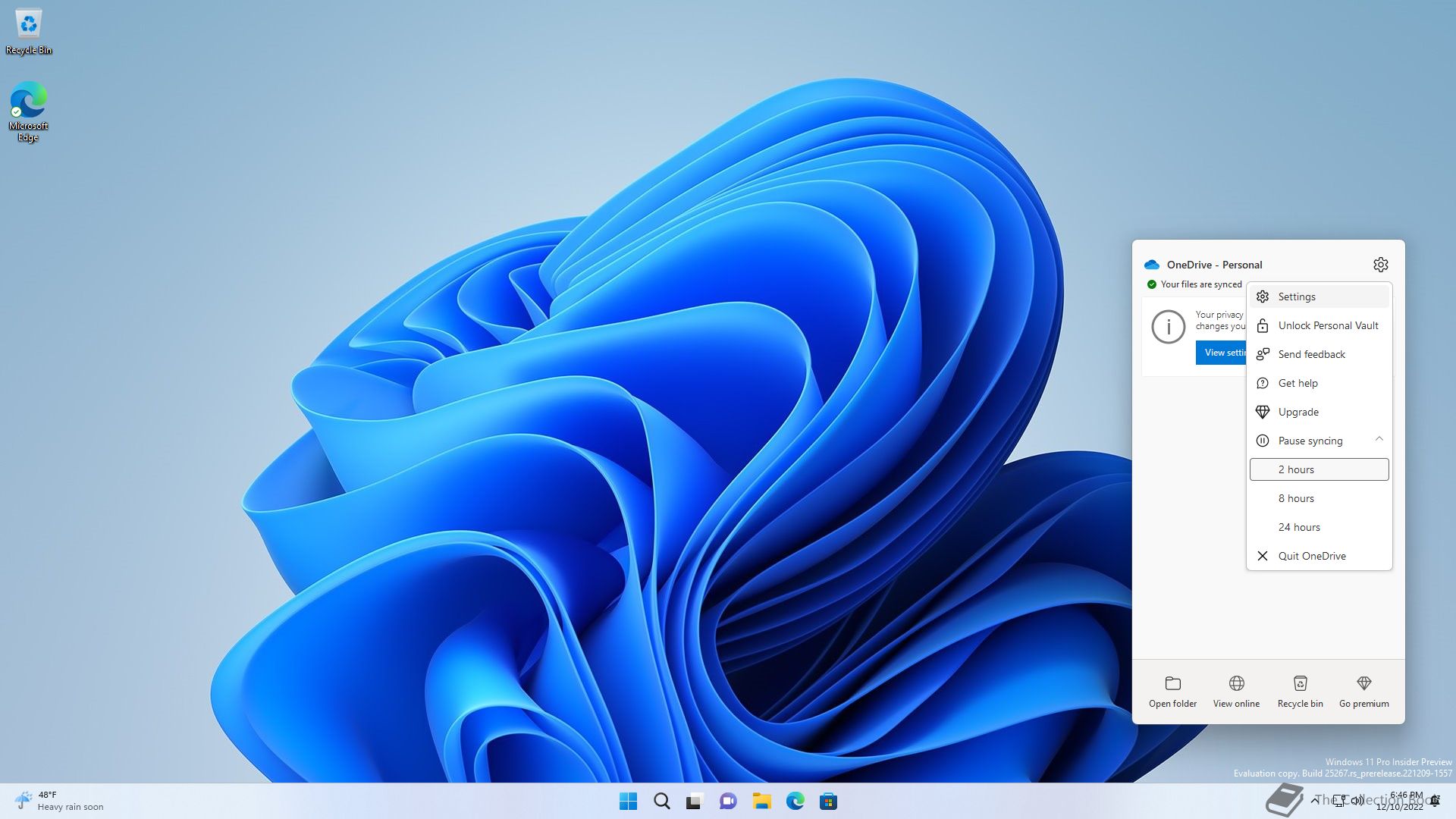Click the gear icon beside Settings entry
This screenshot has height=819, width=1456.
(1262, 297)
